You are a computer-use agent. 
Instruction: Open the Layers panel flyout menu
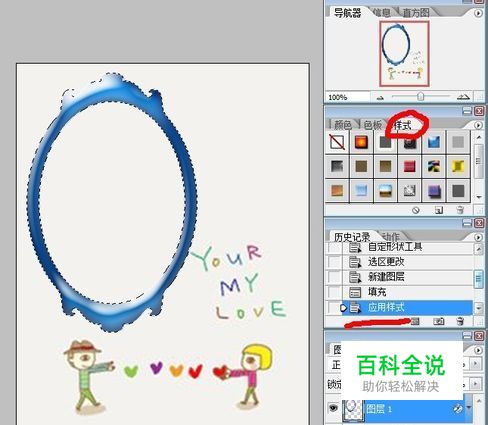click(478, 350)
